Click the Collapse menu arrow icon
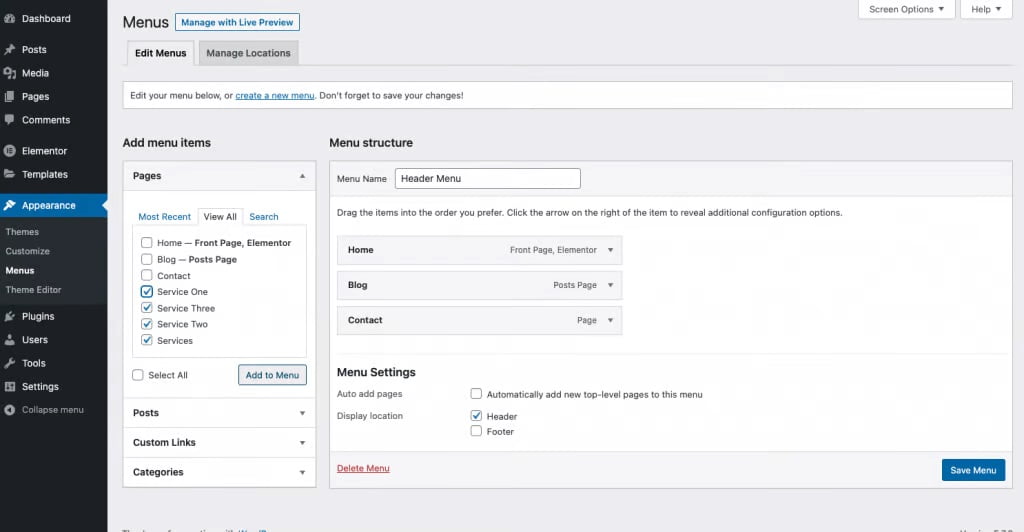This screenshot has height=532, width=1024. 10,410
